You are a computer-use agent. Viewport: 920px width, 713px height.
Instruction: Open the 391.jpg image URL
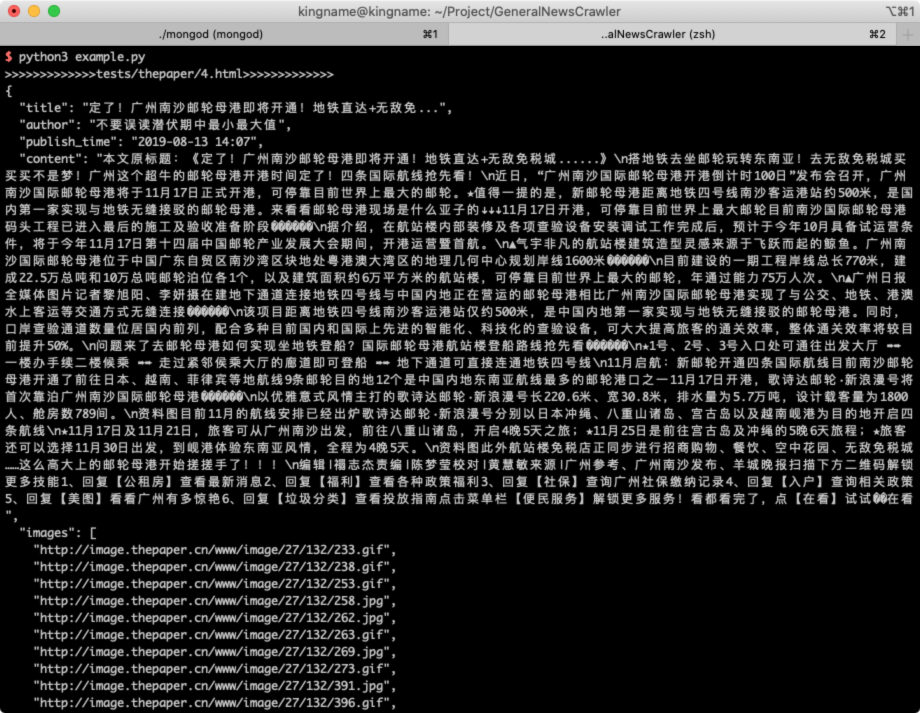click(x=211, y=686)
